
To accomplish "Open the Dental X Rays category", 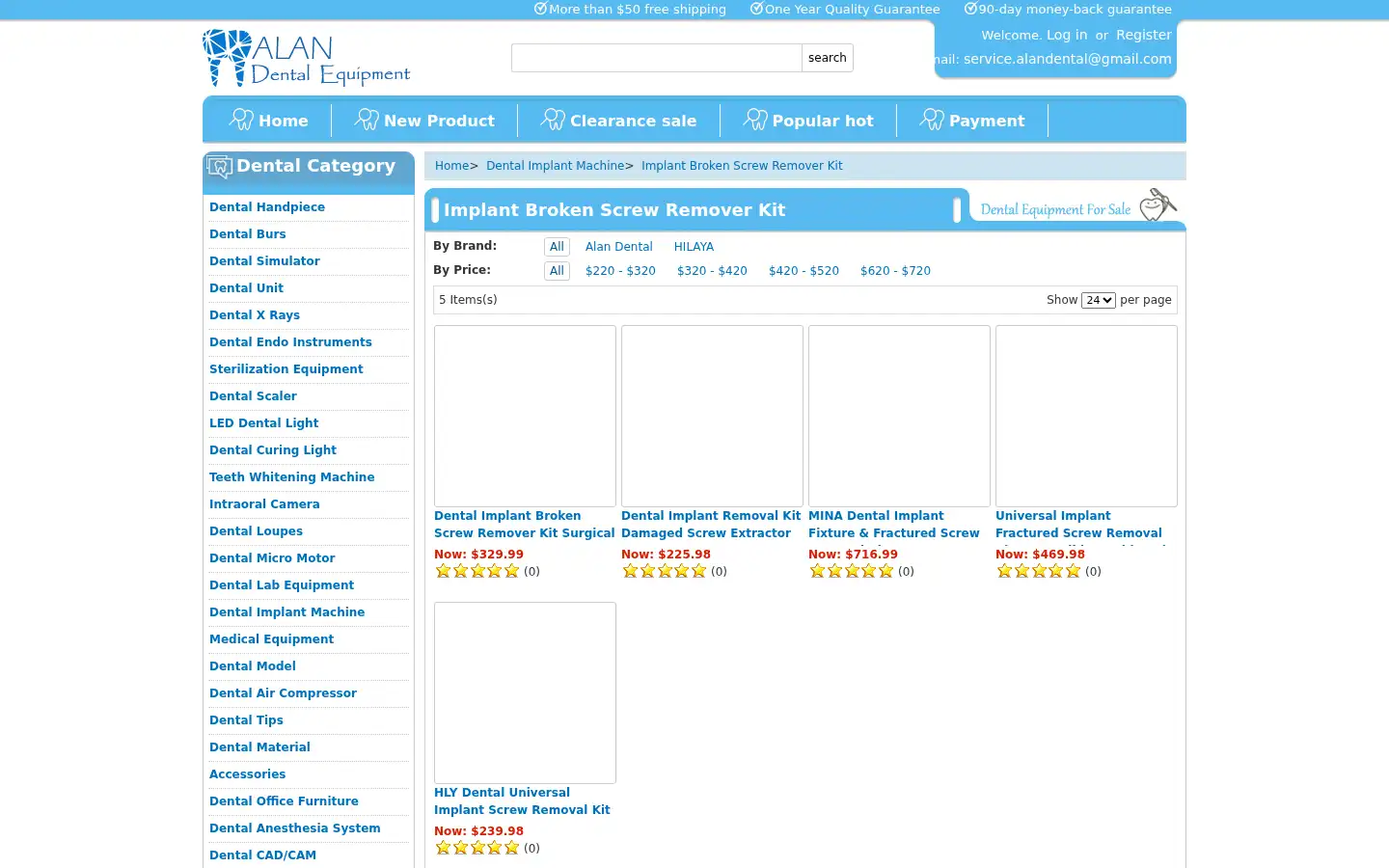I will 255,315.
